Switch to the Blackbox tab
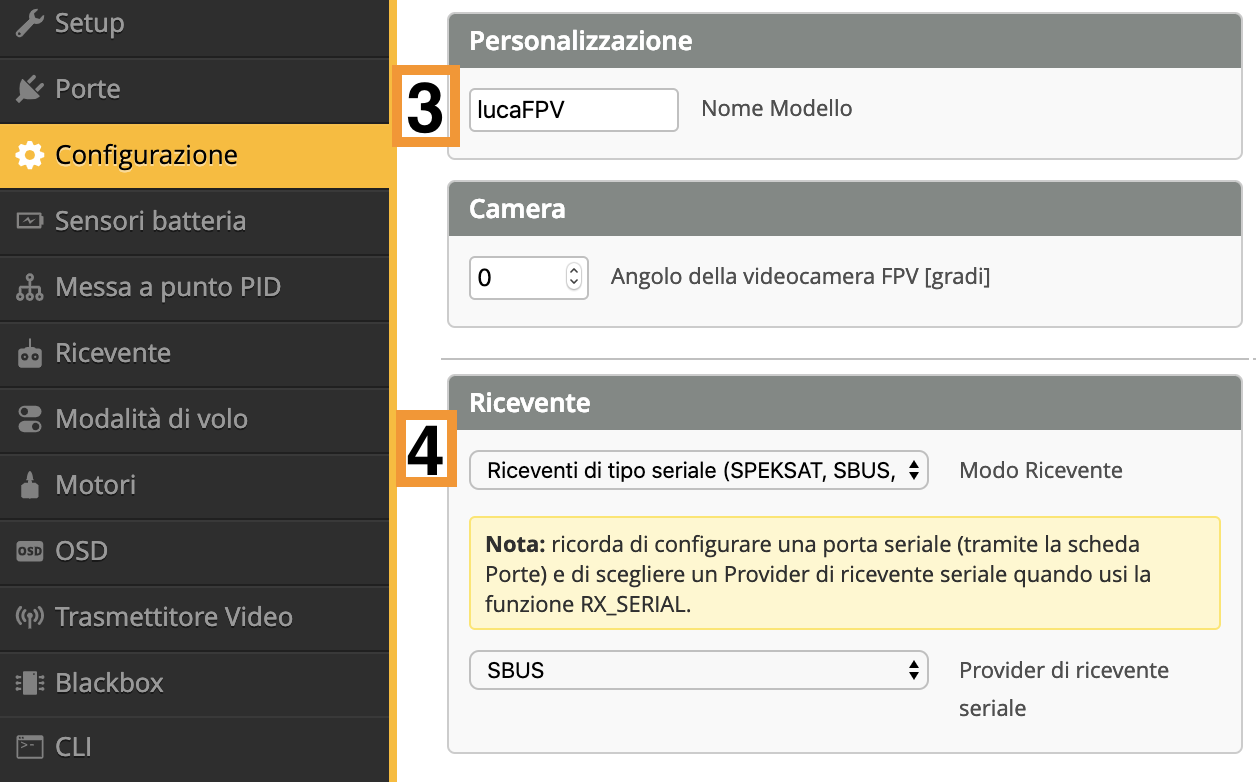1256x782 pixels. [x=109, y=683]
